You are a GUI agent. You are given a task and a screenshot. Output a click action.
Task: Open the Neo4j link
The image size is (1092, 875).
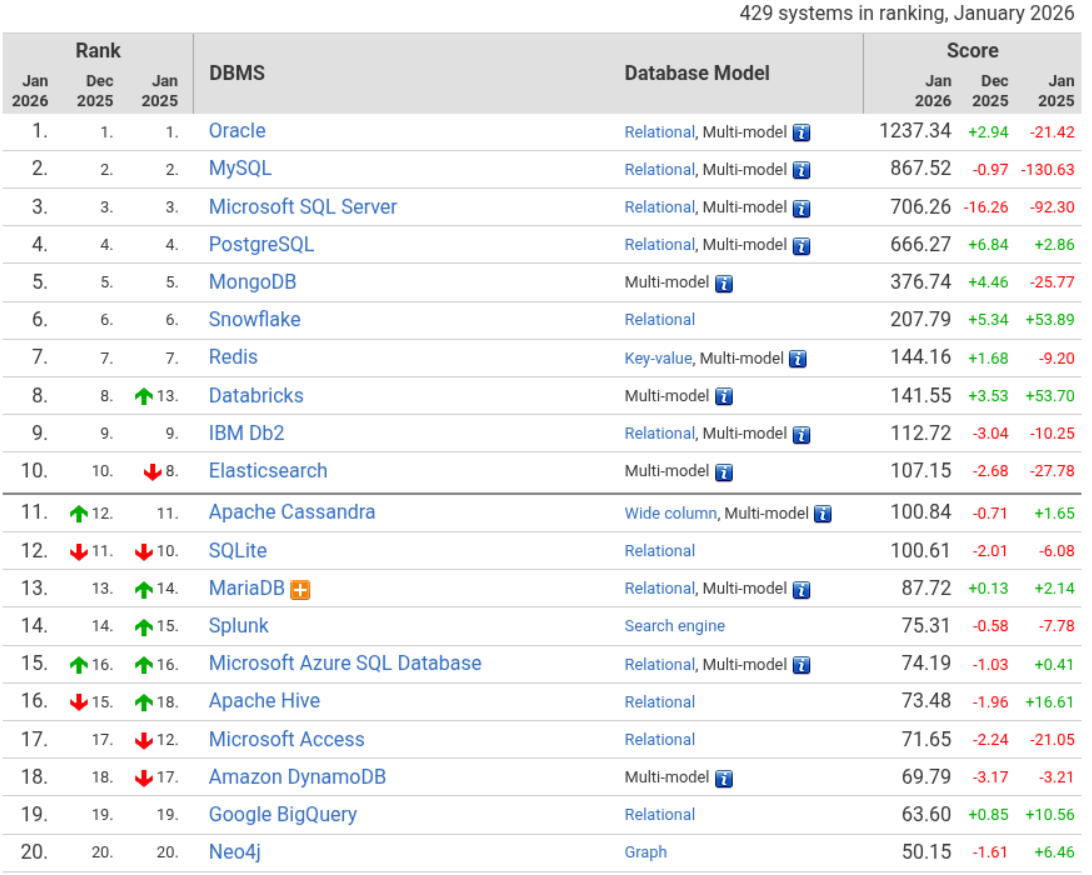(x=235, y=853)
